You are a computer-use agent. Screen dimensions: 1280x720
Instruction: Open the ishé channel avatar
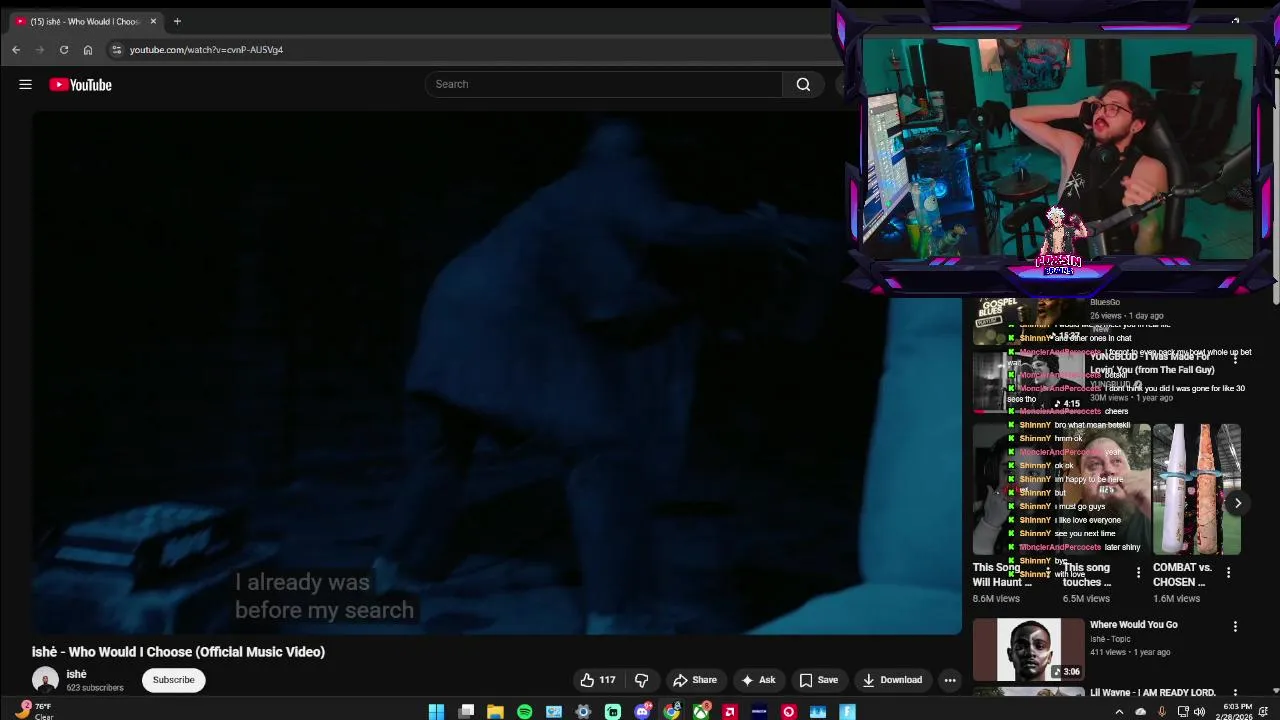point(45,680)
